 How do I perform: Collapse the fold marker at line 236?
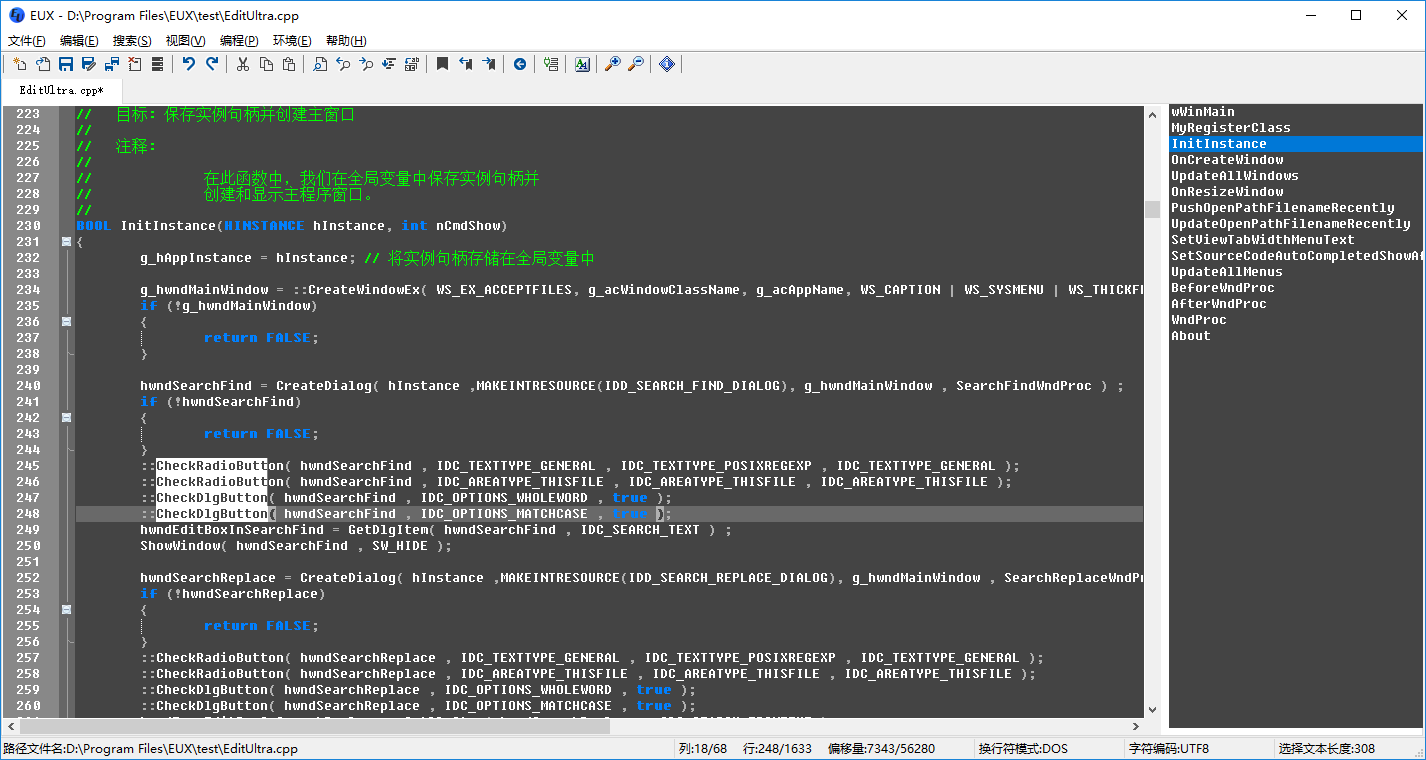[66, 322]
